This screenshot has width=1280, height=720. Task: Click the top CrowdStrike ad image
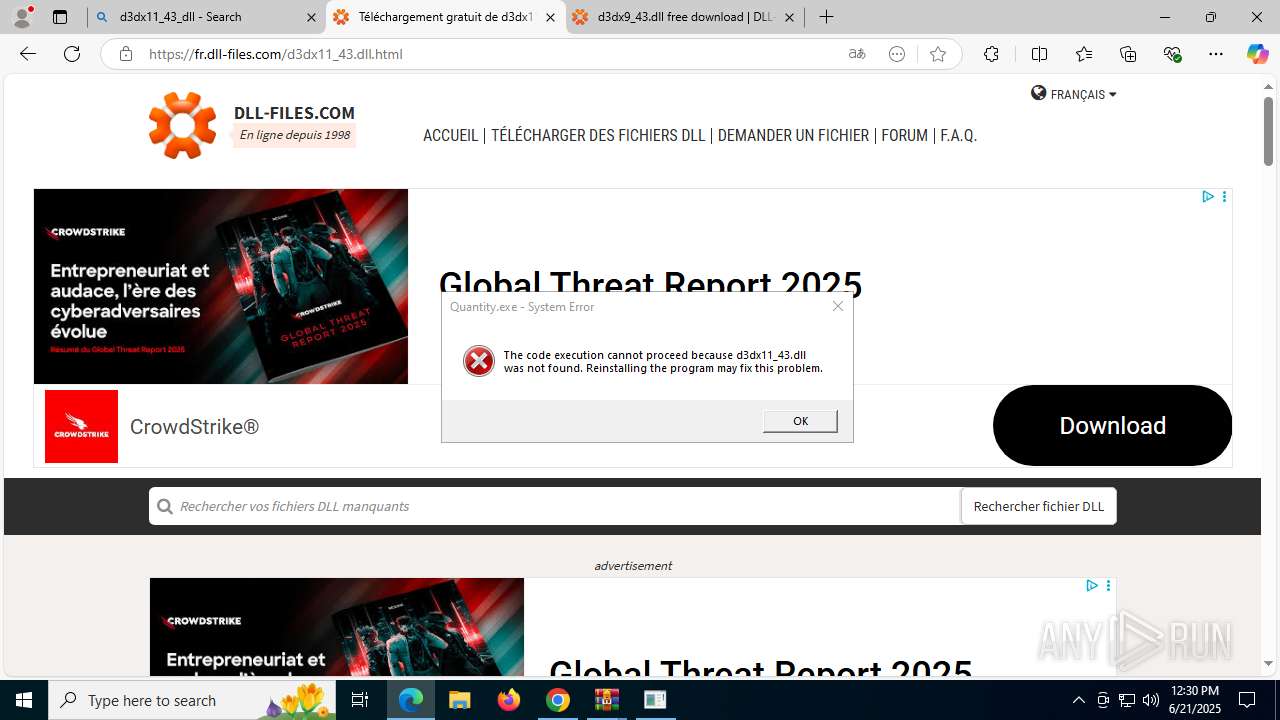(x=221, y=286)
